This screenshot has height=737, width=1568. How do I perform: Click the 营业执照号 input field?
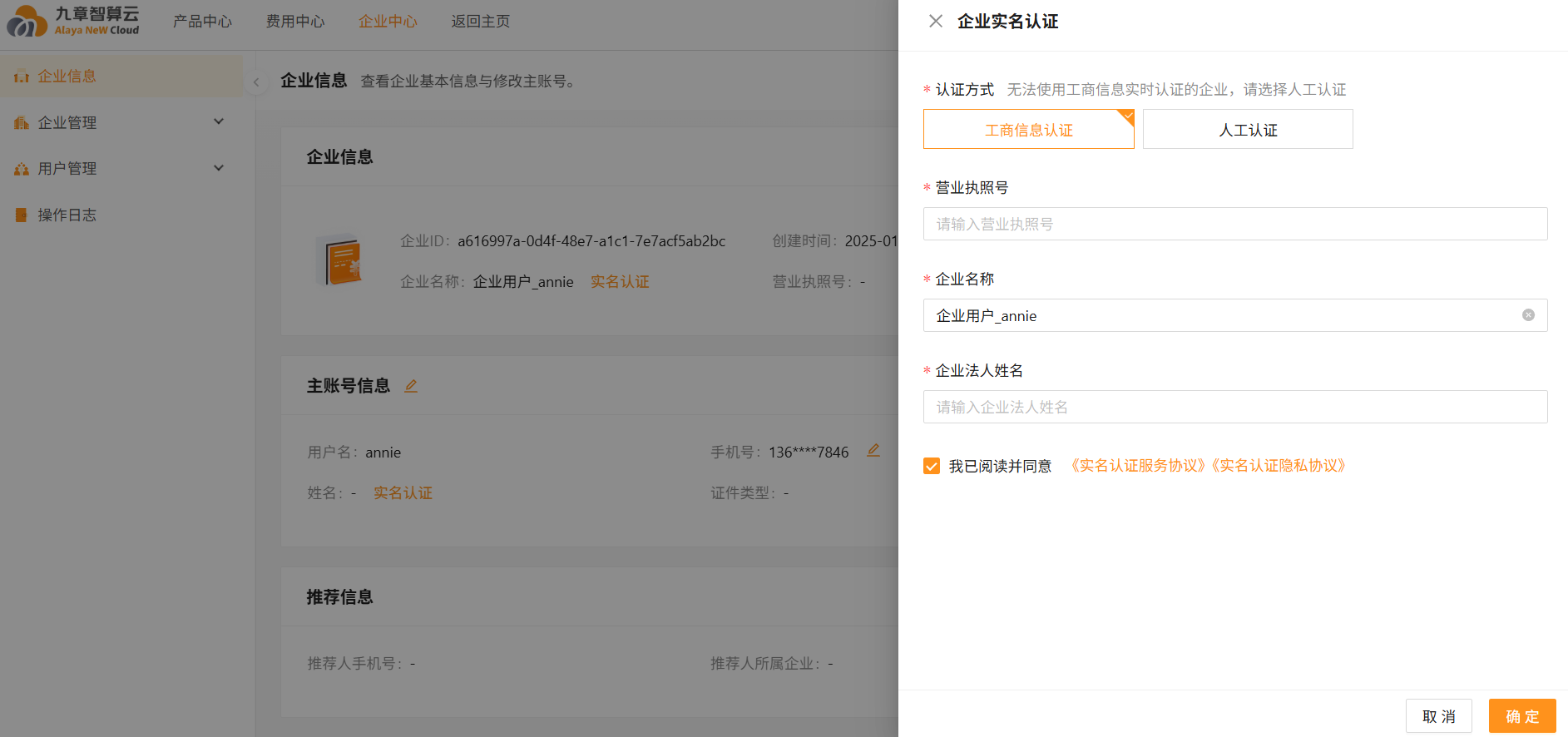(x=1234, y=225)
